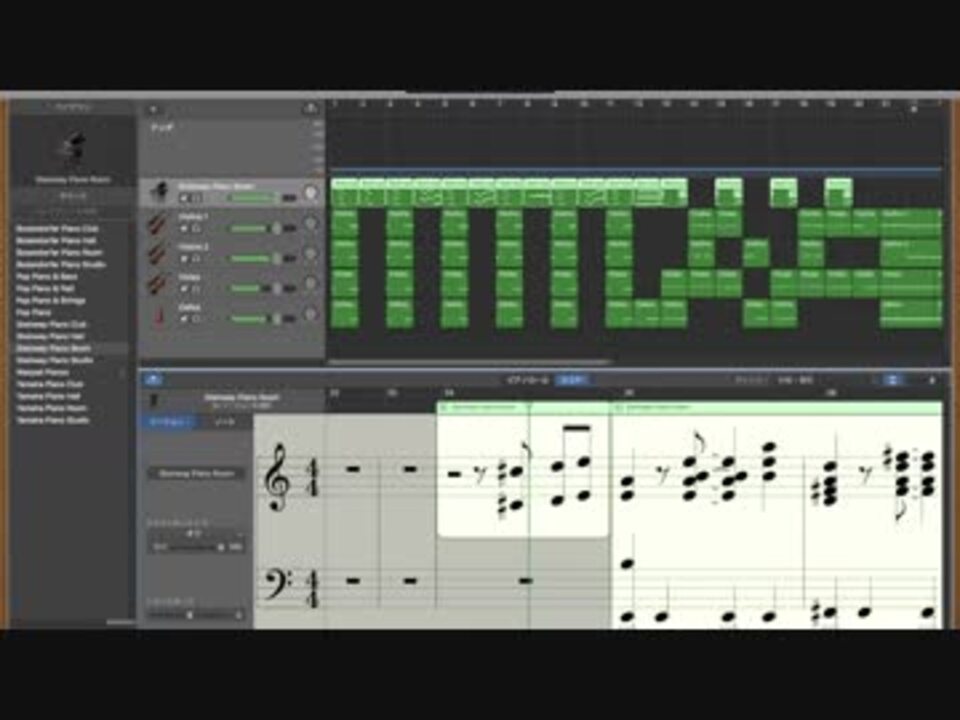Adjust pan knob on Violins 2 track
Viewport: 960px width, 720px height.
click(x=311, y=253)
